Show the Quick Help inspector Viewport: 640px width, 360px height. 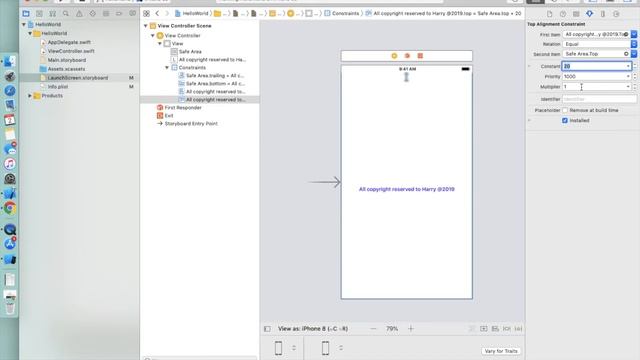tap(563, 14)
